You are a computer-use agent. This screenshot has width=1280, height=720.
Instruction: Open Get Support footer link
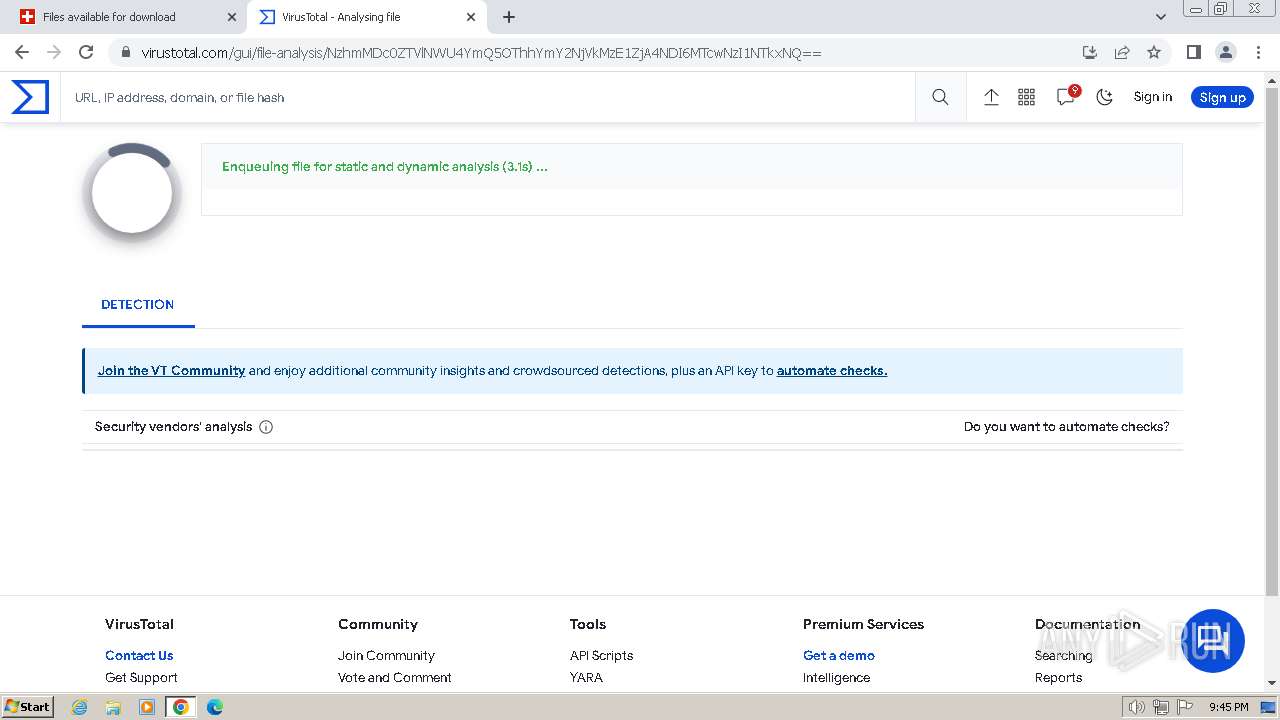point(141,677)
